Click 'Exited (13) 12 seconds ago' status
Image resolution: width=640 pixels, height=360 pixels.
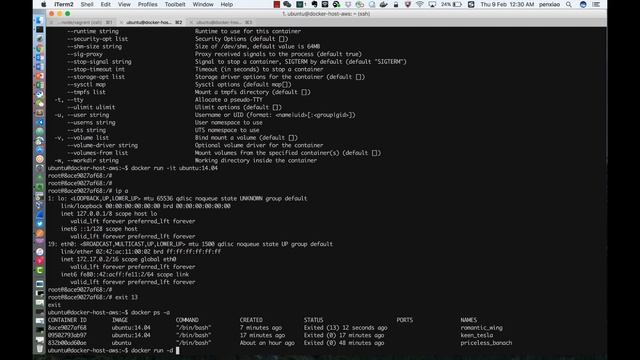[345, 328]
